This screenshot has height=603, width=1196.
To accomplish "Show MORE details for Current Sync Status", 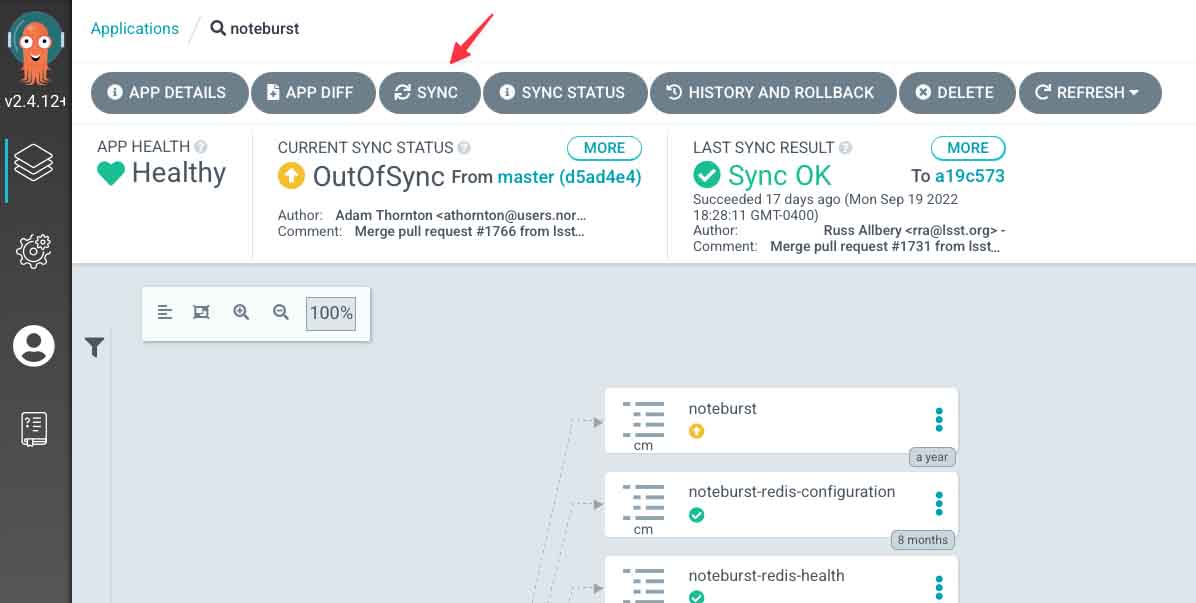I will coord(604,147).
